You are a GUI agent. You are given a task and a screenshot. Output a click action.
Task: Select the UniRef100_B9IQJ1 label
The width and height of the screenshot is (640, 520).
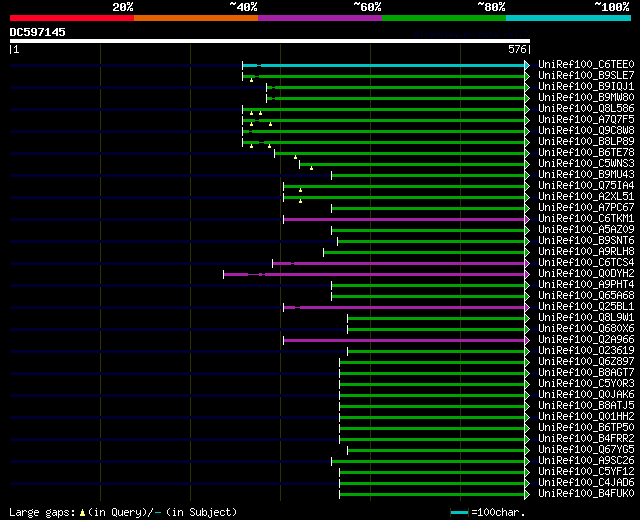coord(586,87)
